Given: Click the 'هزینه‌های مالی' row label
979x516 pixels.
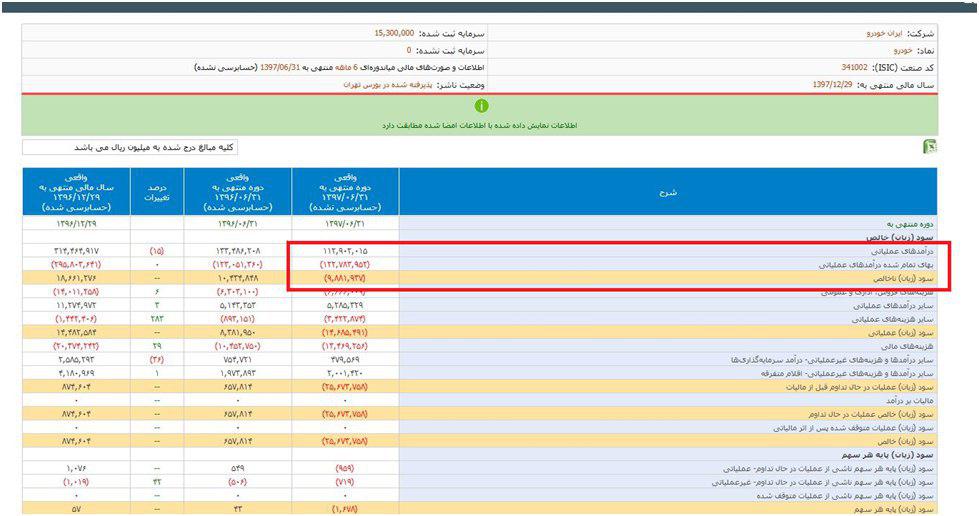Looking at the screenshot, I should [x=908, y=346].
